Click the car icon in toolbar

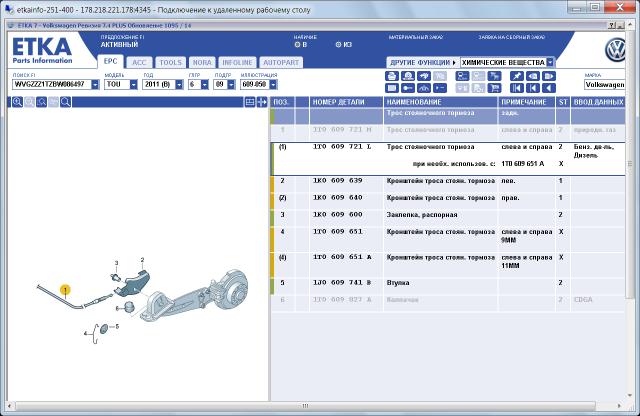[424, 76]
